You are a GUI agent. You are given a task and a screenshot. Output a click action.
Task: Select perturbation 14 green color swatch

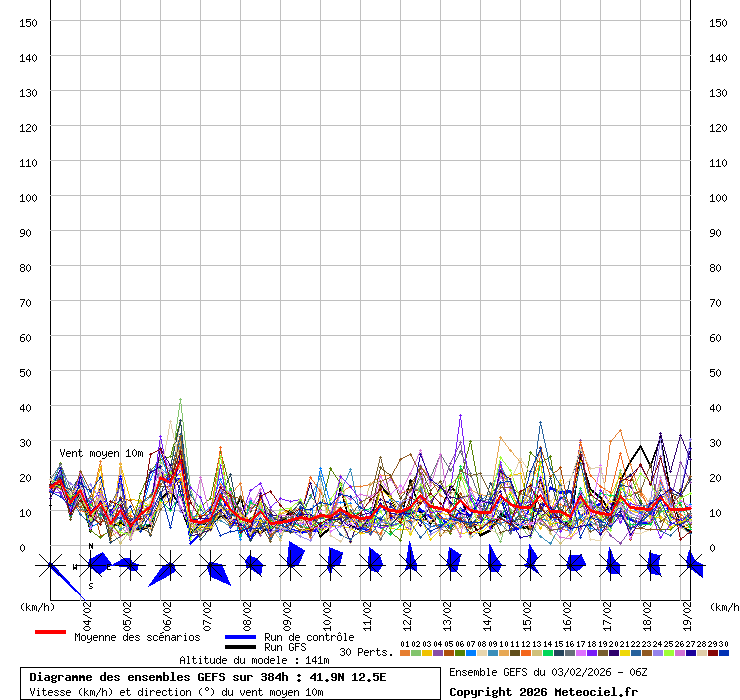pyautogui.click(x=547, y=653)
